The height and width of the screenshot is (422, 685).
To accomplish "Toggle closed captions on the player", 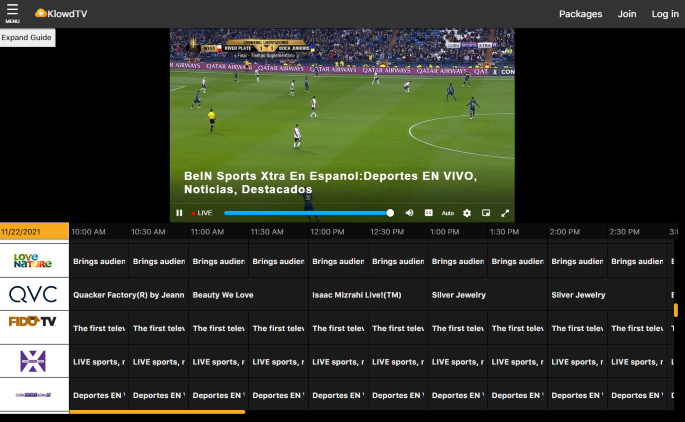I will coord(428,213).
